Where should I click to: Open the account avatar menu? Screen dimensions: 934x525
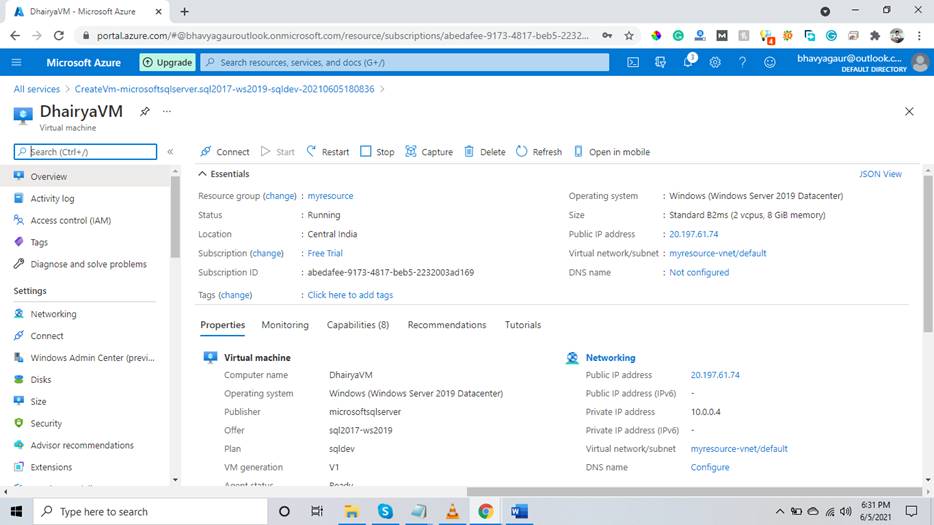[920, 62]
